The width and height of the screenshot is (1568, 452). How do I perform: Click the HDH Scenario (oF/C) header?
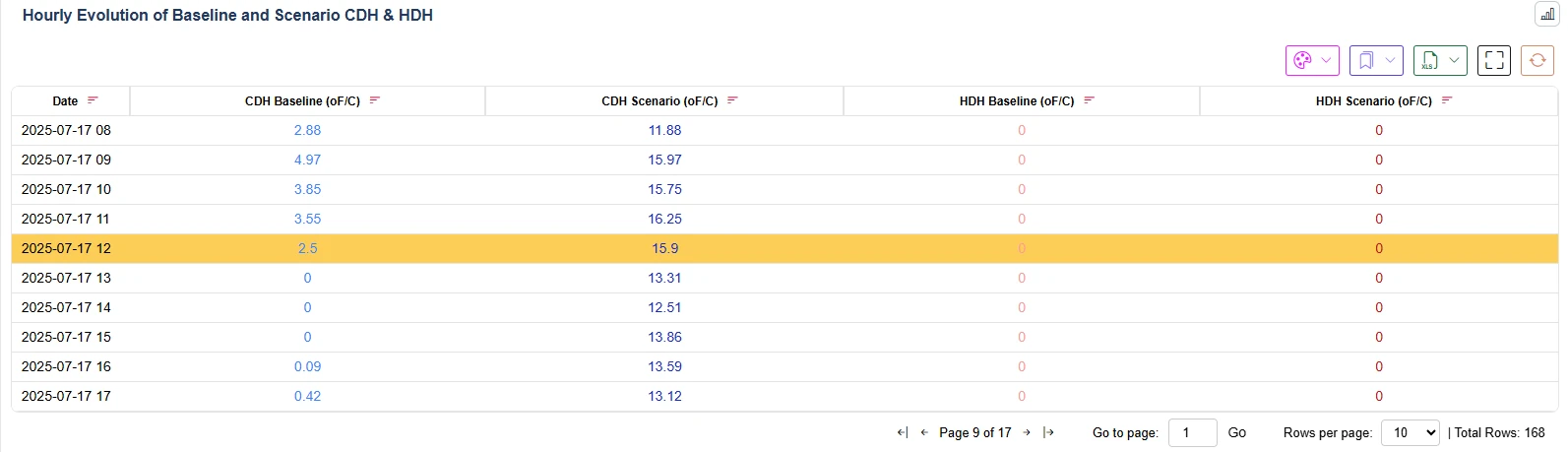[1374, 101]
